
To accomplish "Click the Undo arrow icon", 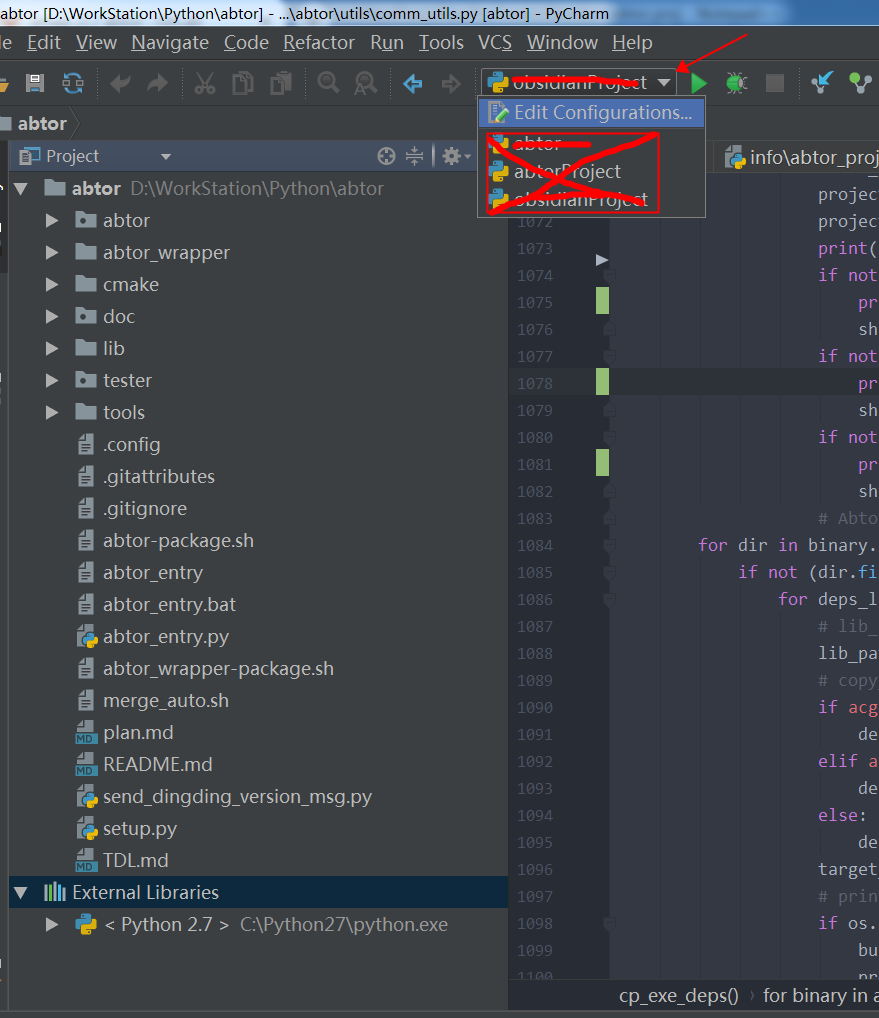I will point(120,83).
